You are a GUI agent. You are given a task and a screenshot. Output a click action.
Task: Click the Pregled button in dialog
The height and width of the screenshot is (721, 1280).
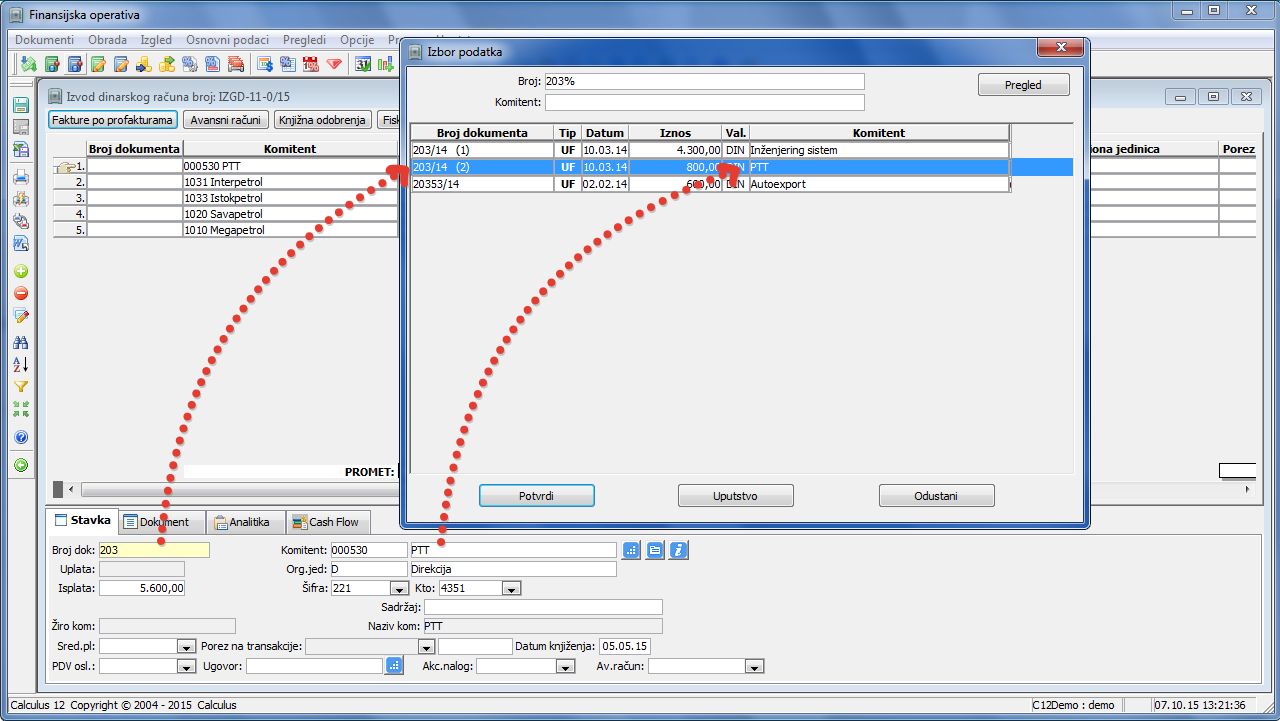click(x=1023, y=85)
